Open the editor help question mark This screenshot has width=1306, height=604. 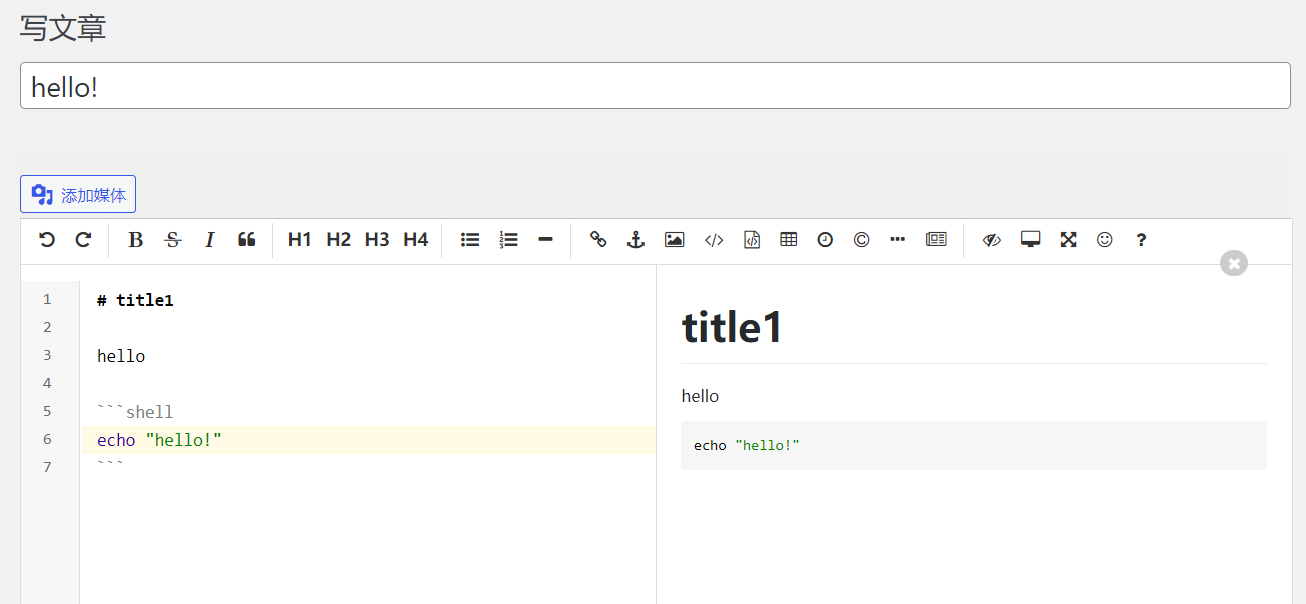1141,240
